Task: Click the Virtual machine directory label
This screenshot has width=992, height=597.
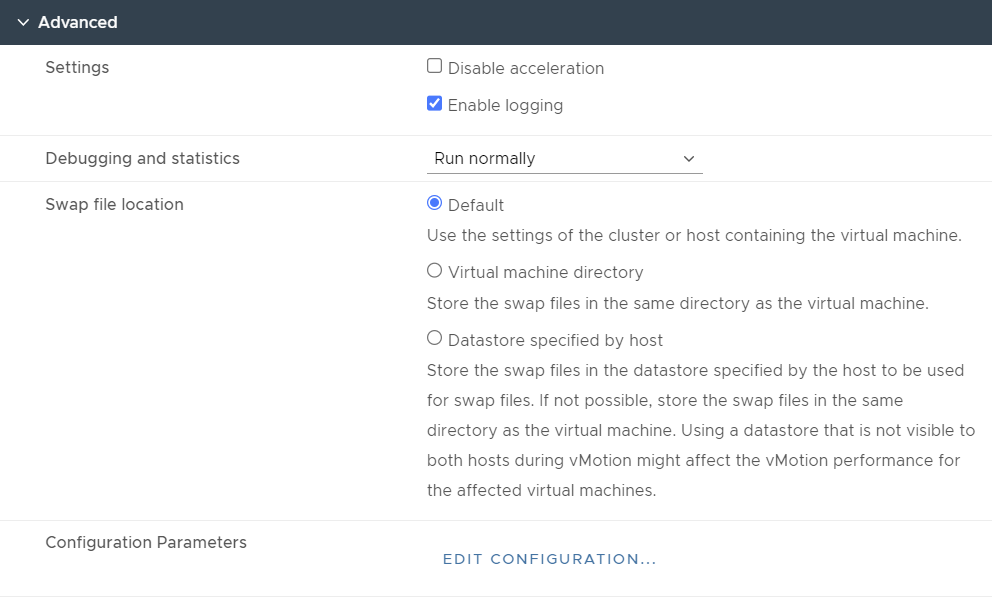Action: coord(545,273)
